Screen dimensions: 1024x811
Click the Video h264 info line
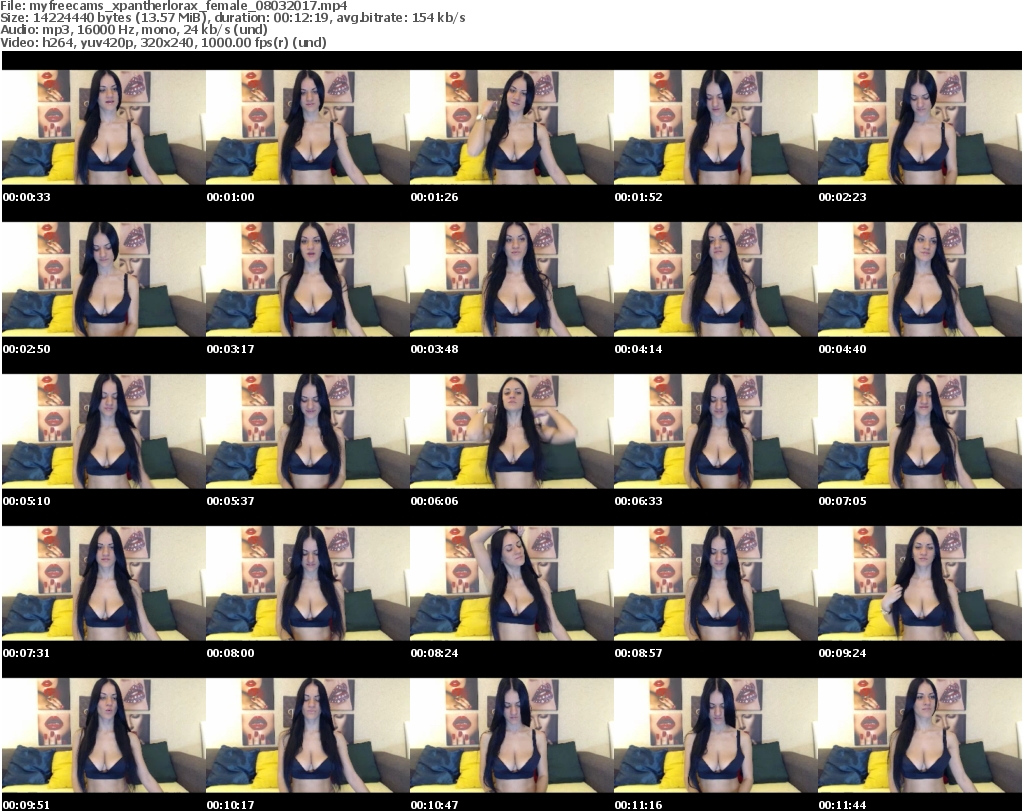[163, 42]
